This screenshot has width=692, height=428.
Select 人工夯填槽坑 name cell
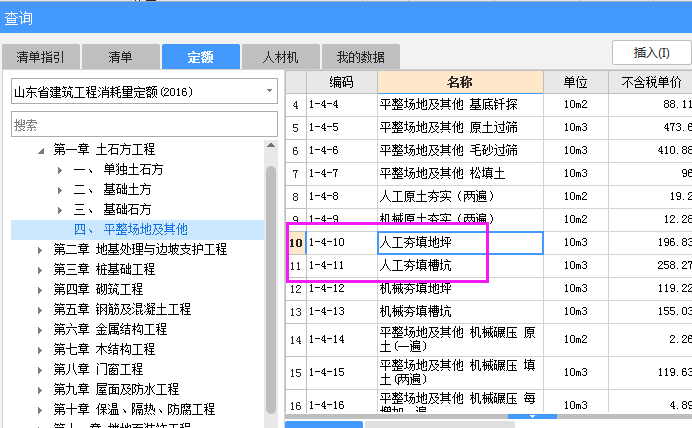point(460,266)
